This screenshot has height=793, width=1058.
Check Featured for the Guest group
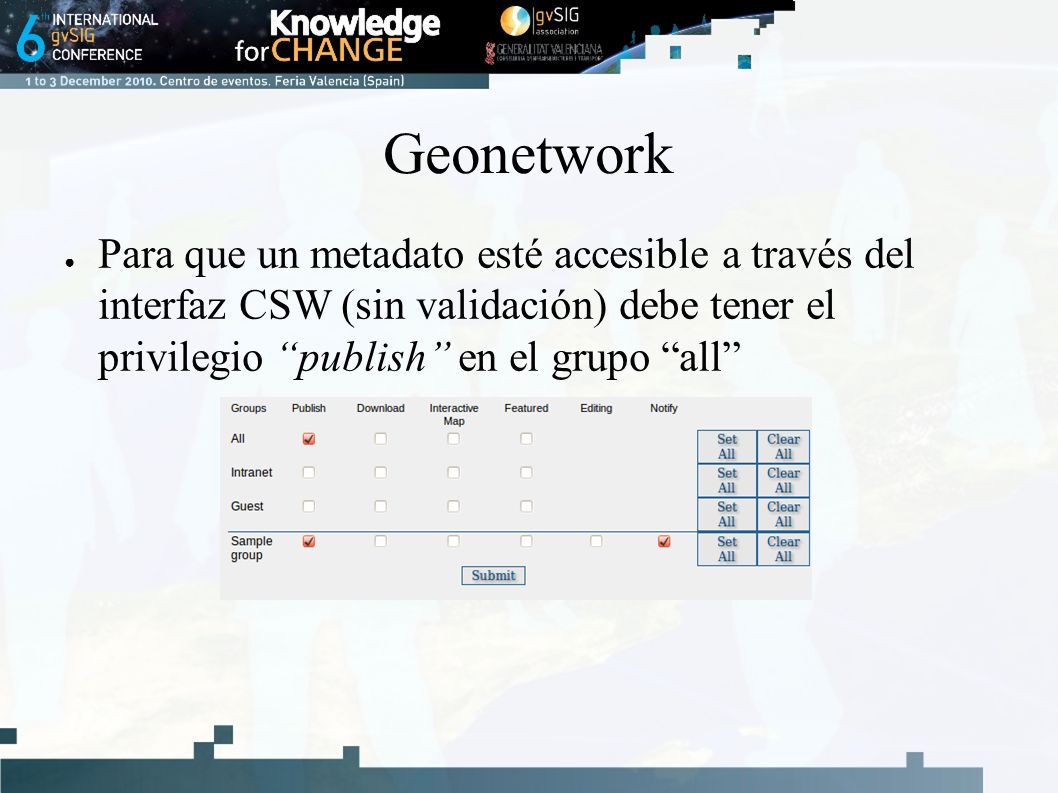point(526,506)
